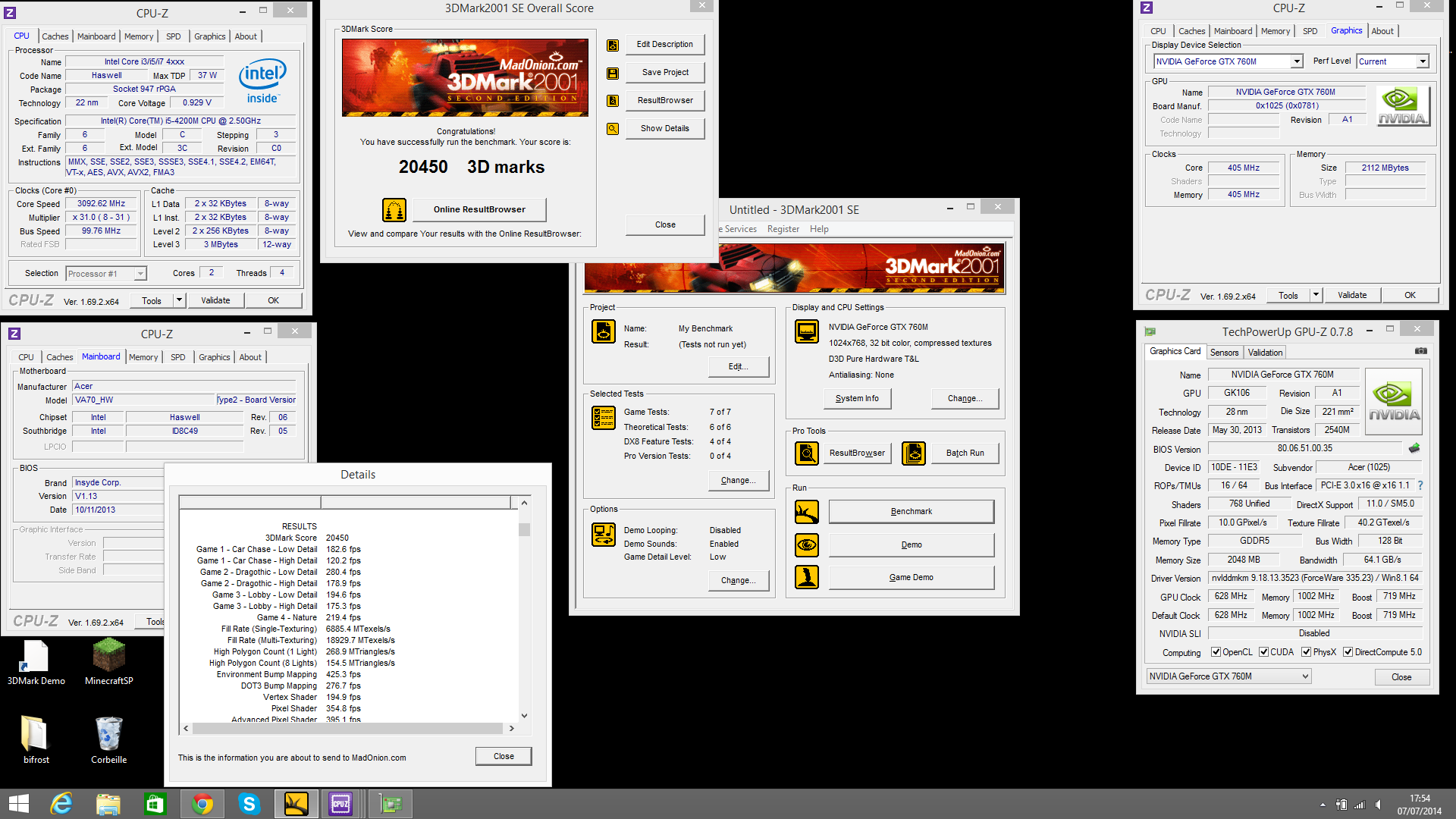This screenshot has height=819, width=1456.
Task: Open Internet Explorer from the taskbar
Action: click(x=61, y=804)
